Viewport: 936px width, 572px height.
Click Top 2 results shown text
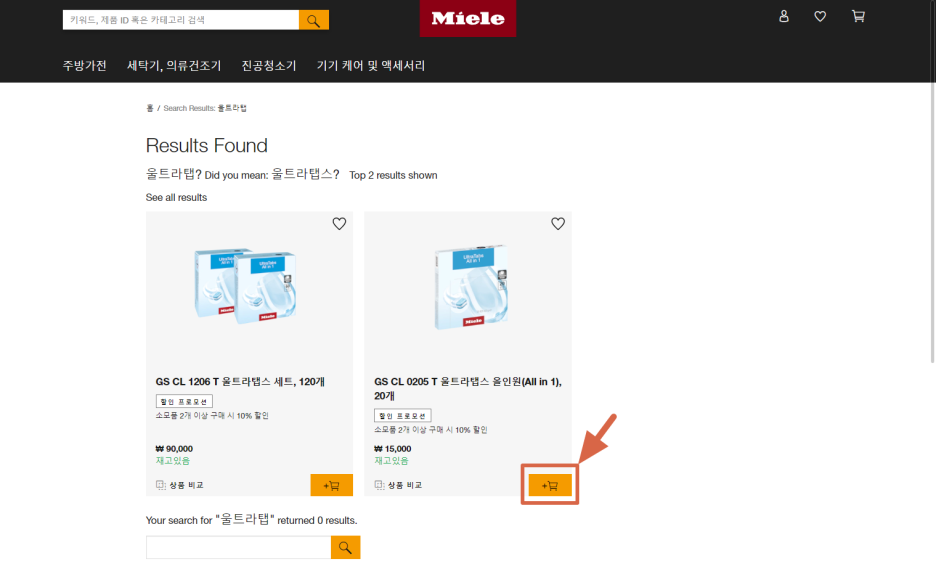pos(393,175)
